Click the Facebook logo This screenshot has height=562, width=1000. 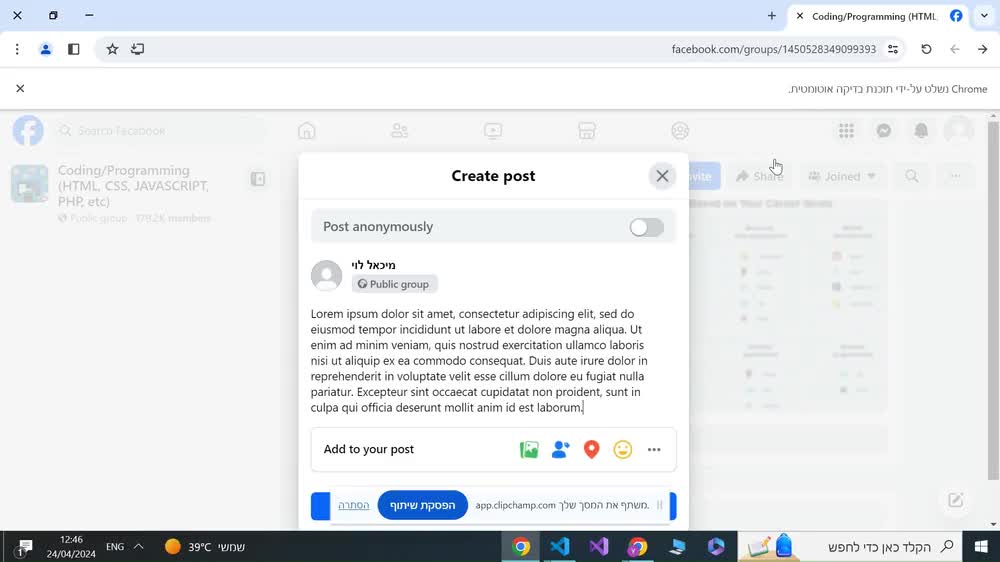pyautogui.click(x=28, y=131)
